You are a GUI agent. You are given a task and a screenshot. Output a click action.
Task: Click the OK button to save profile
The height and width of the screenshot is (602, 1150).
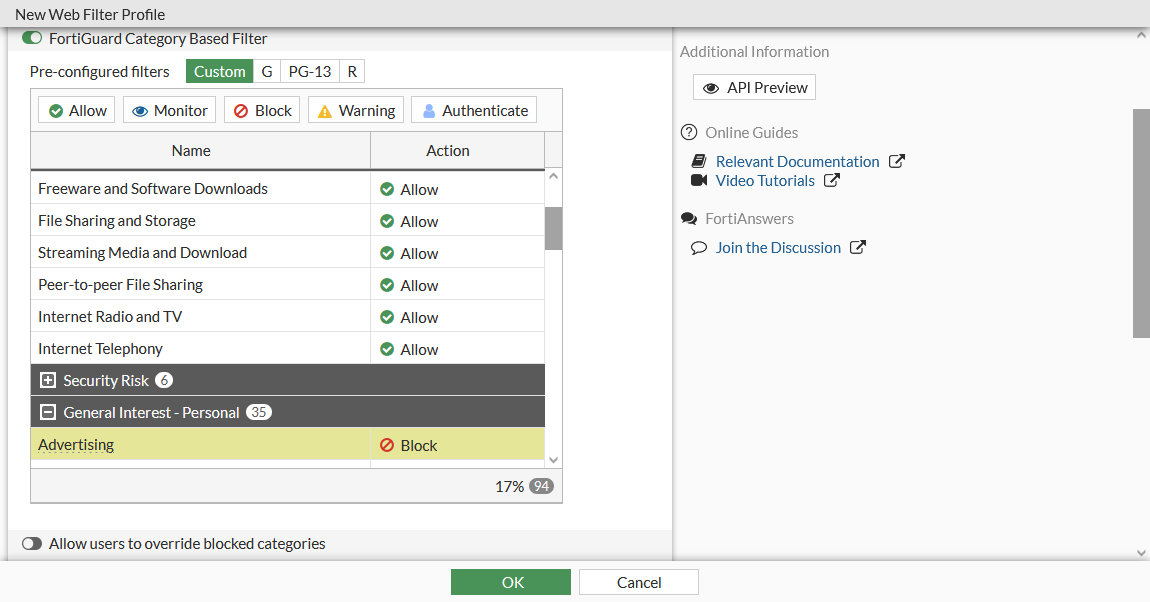(x=510, y=581)
